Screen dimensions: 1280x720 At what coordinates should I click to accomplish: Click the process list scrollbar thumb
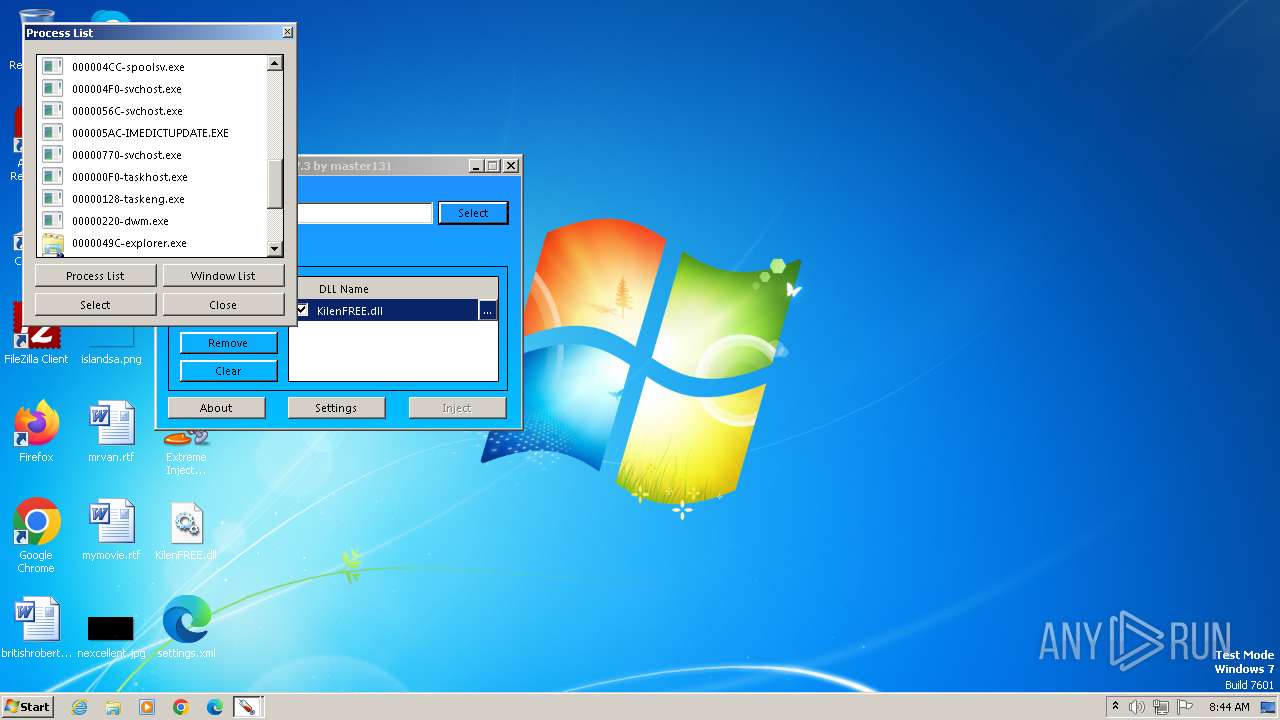click(275, 184)
